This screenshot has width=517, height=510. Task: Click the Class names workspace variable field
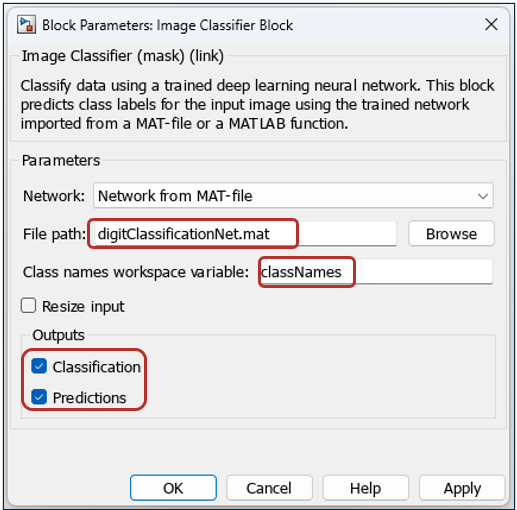[x=376, y=272]
